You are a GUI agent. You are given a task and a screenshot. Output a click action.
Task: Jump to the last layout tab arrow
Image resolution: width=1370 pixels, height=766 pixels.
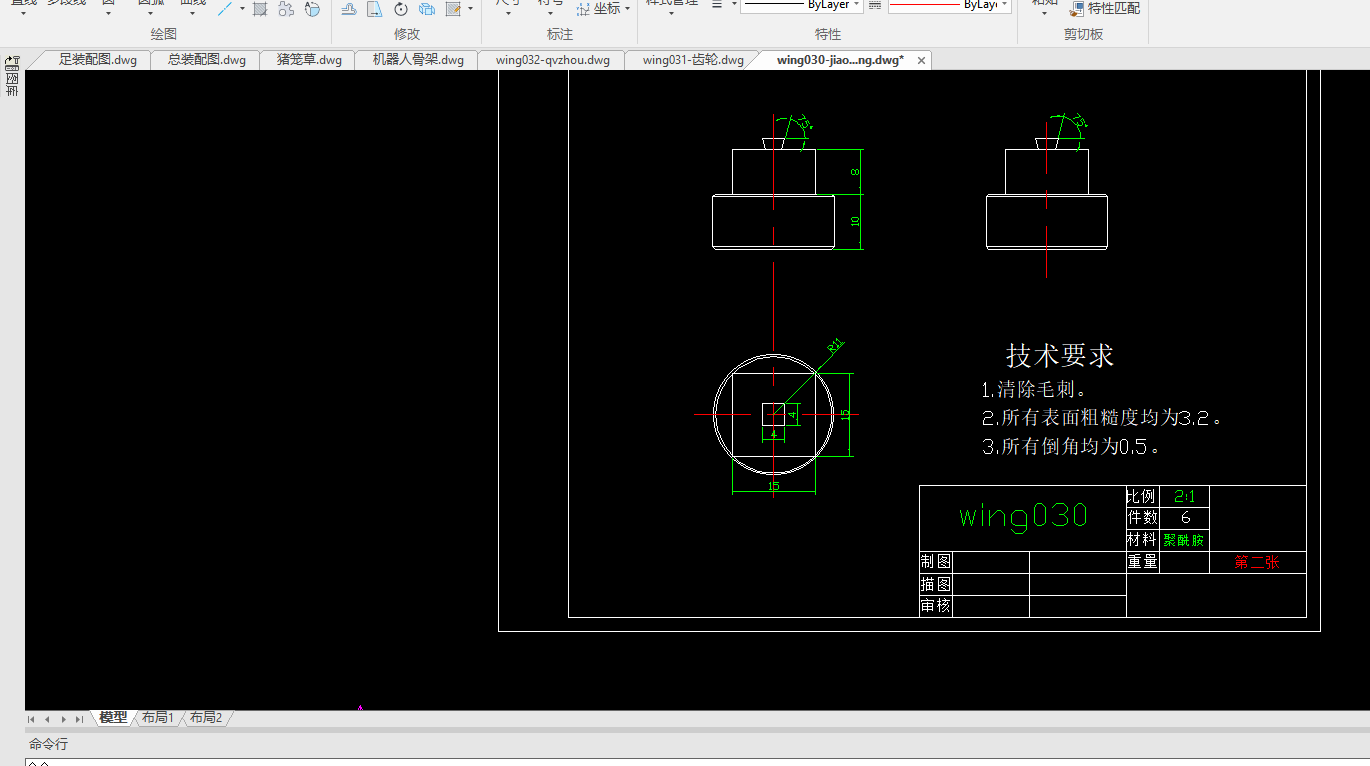pyautogui.click(x=79, y=719)
